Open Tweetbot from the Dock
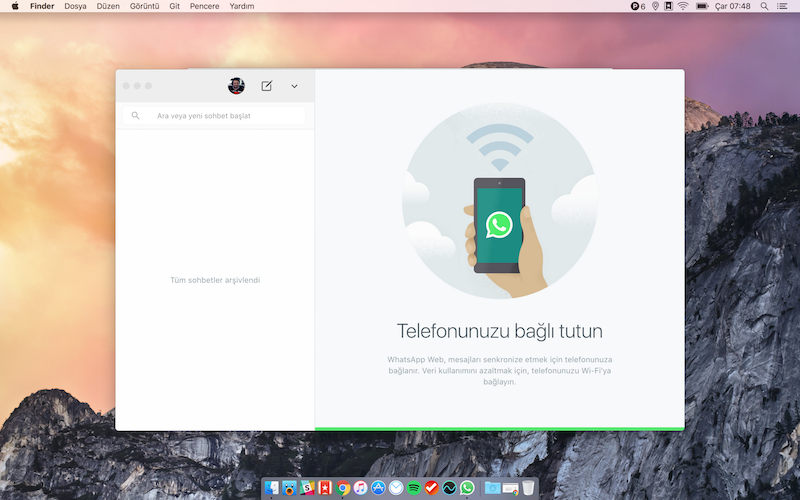The image size is (800, 500). [x=290, y=488]
